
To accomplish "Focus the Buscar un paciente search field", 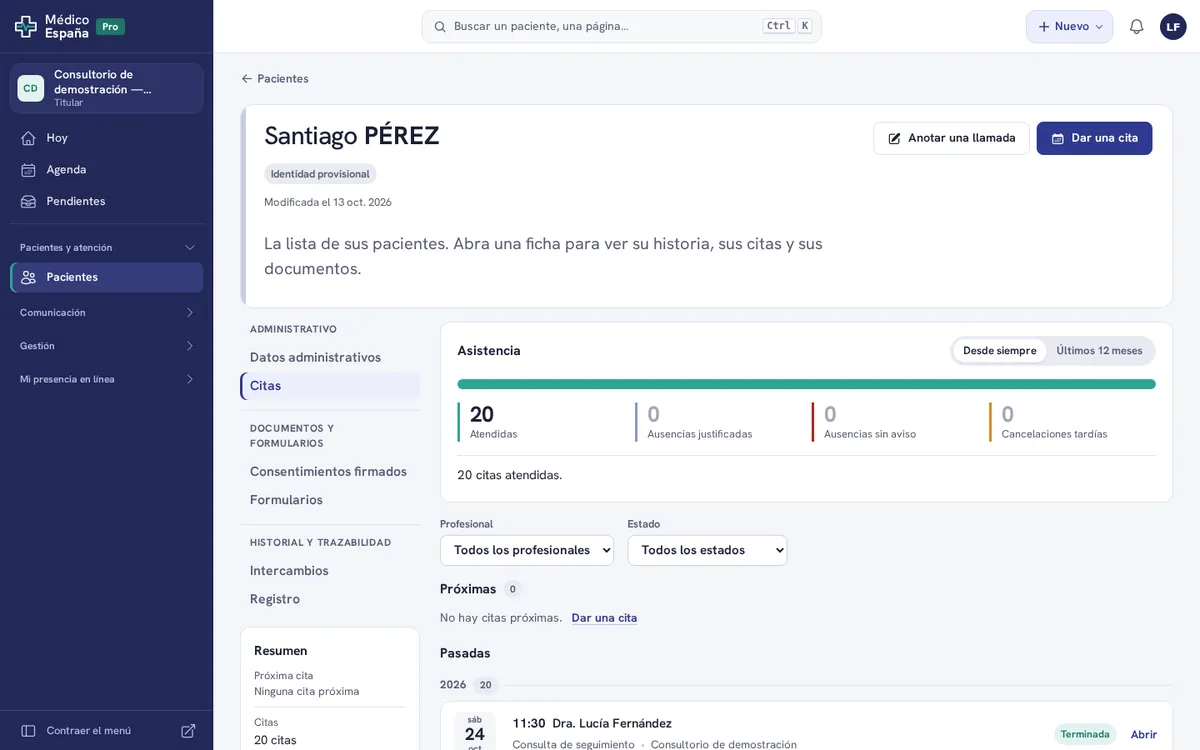I will (621, 27).
